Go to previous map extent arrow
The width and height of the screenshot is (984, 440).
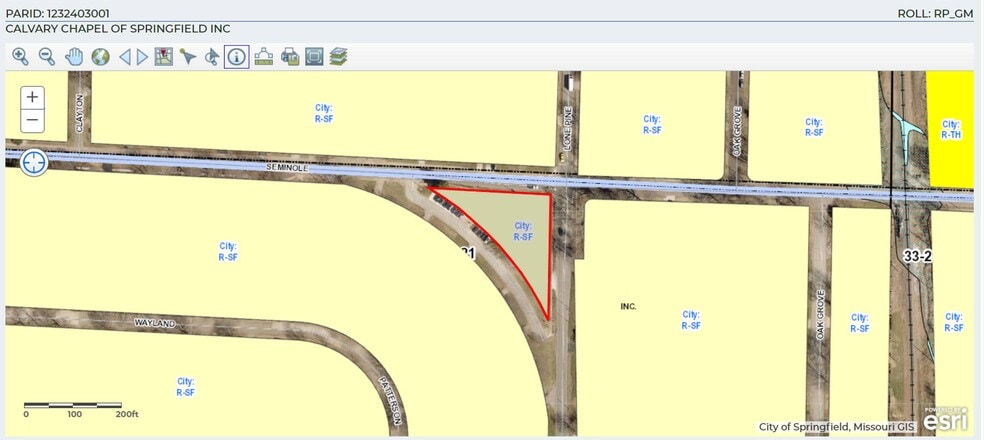coord(125,57)
